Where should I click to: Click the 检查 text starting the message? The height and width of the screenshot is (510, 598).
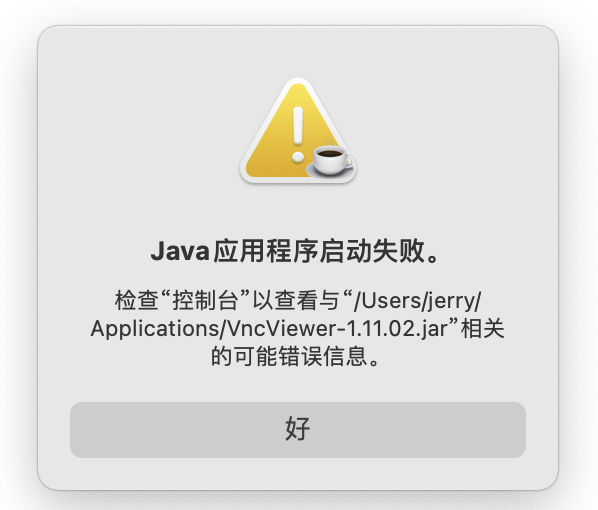coord(137,300)
